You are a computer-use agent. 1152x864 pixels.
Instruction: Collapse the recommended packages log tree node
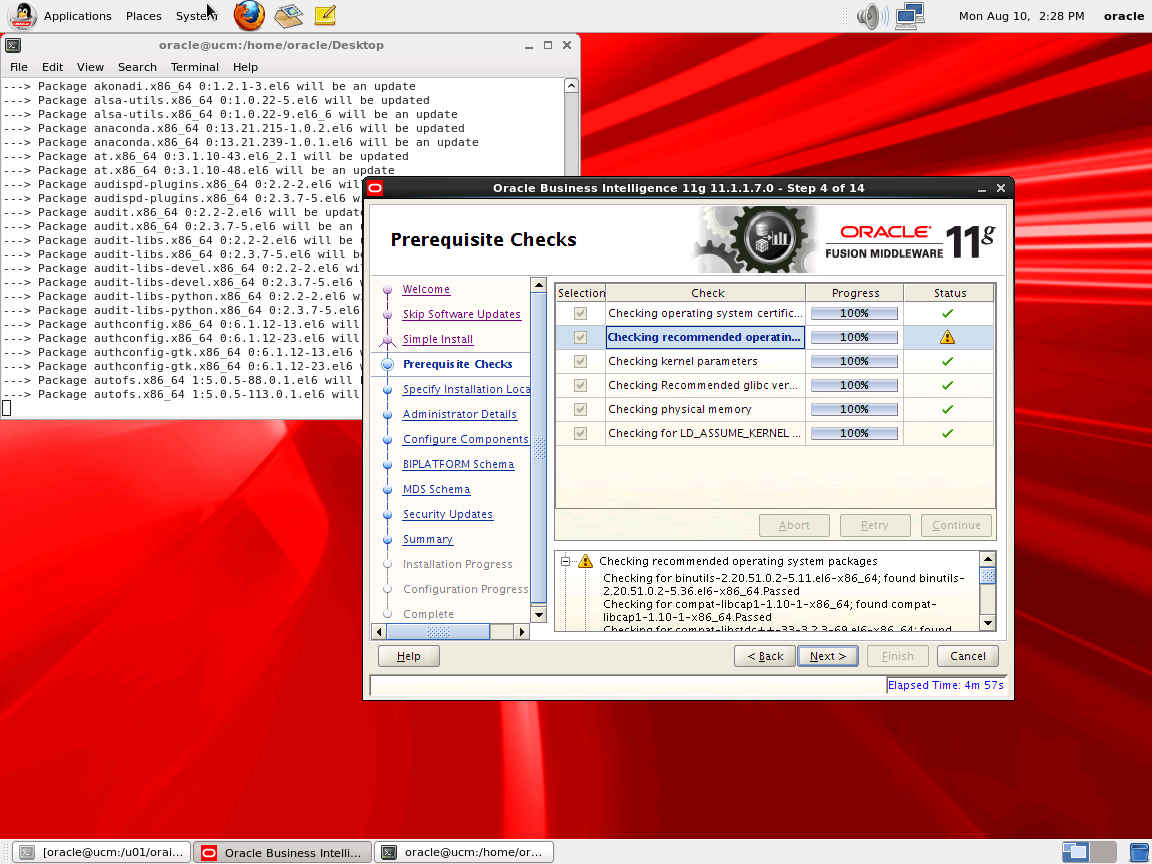566,561
